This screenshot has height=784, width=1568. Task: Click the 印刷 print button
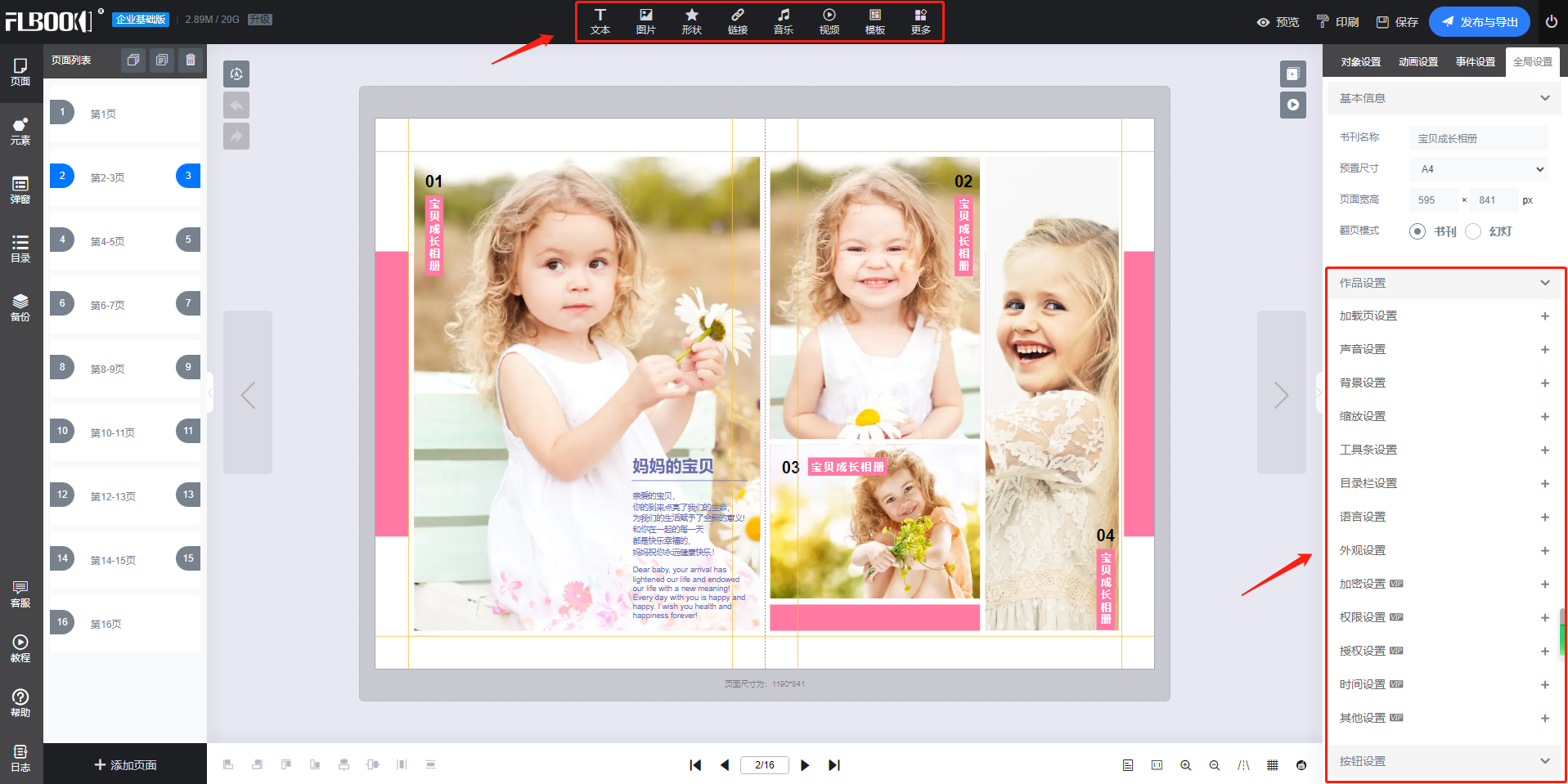click(1337, 22)
